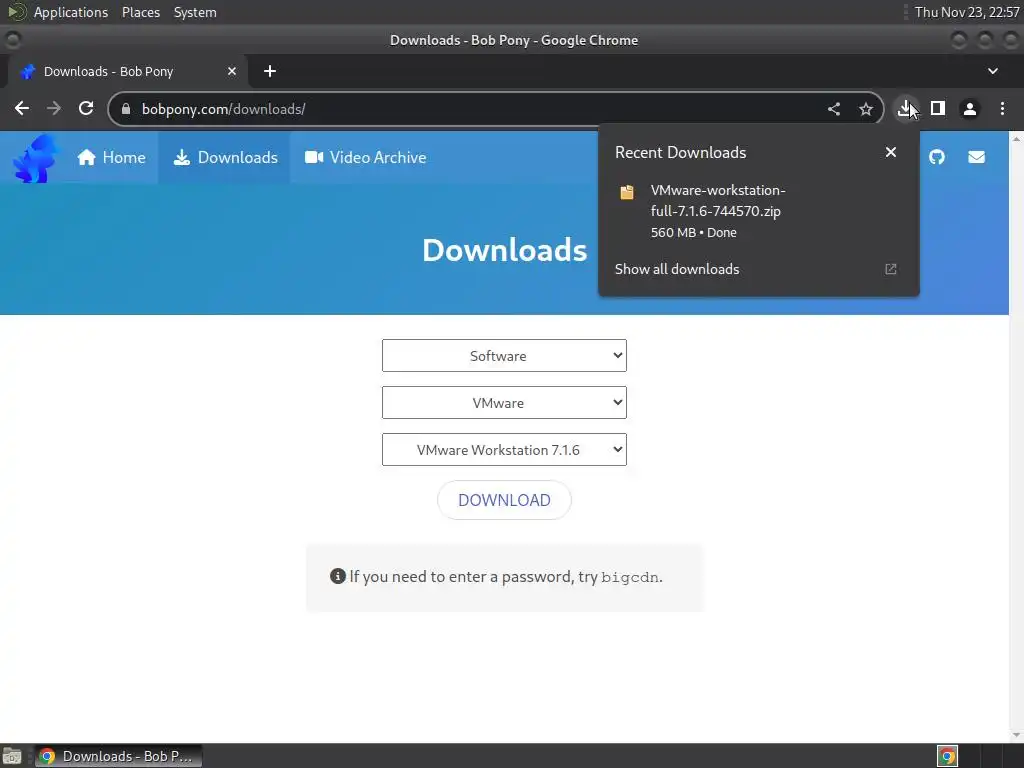The height and width of the screenshot is (768, 1024).
Task: Close the Downloads - Bob Pony tab
Action: pyautogui.click(x=232, y=71)
